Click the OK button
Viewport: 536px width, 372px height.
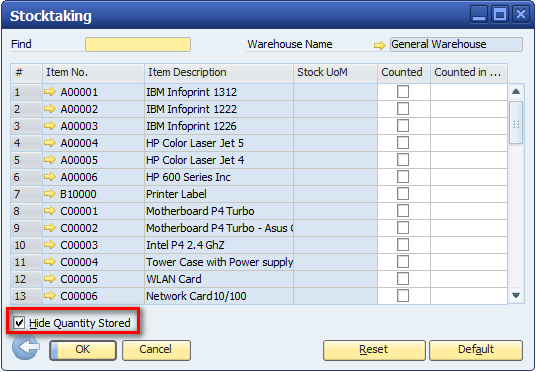(83, 350)
